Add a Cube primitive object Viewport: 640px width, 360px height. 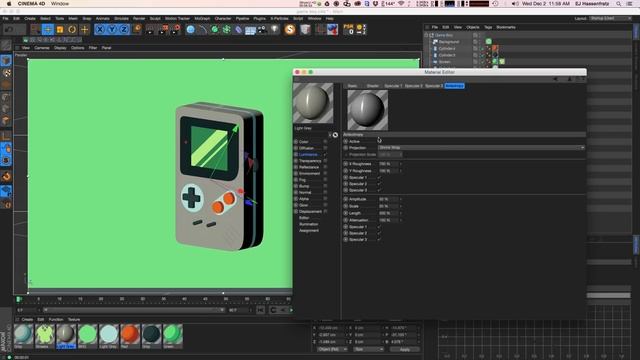click(x=190, y=29)
